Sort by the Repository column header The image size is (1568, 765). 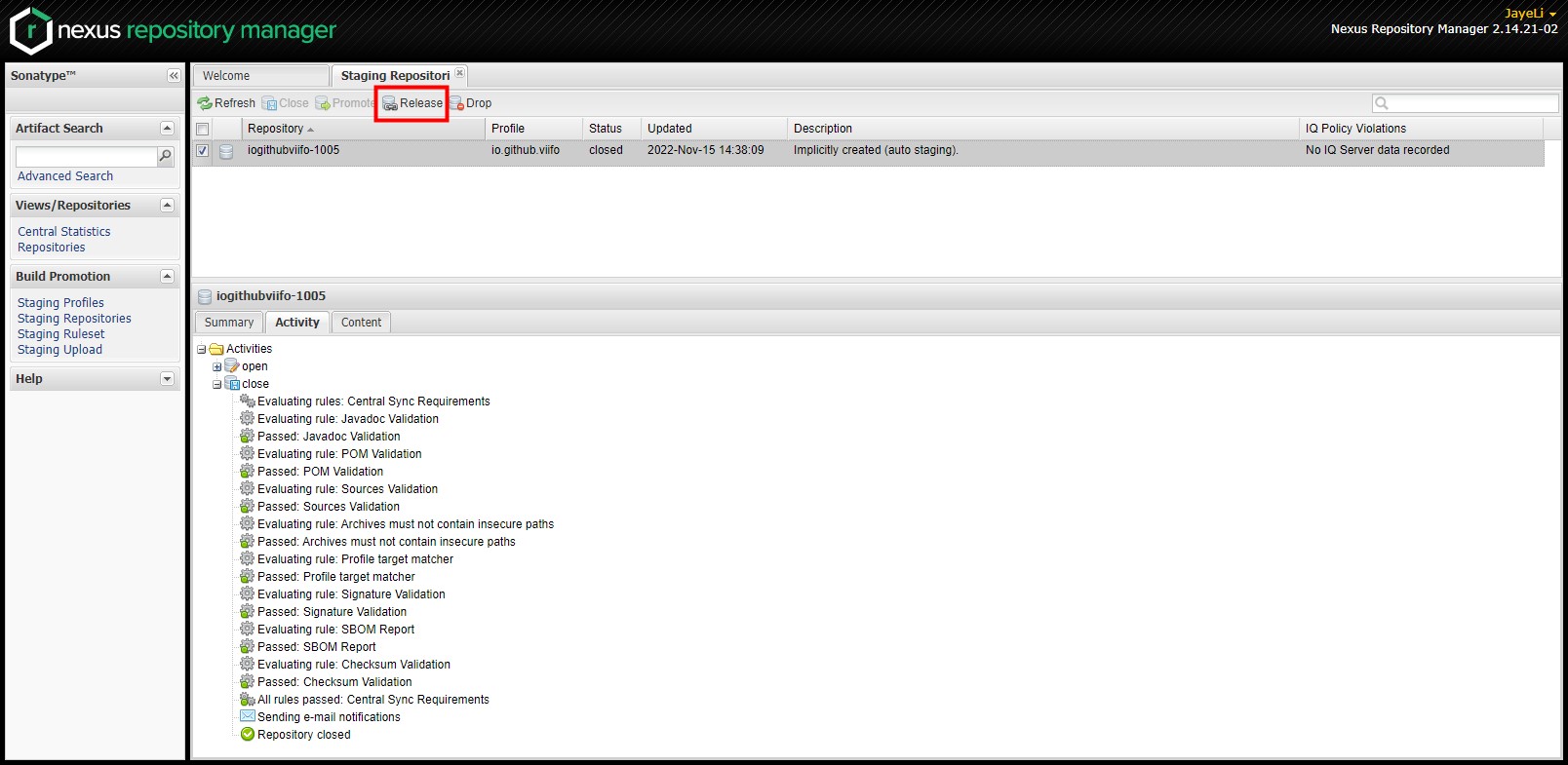click(363, 129)
